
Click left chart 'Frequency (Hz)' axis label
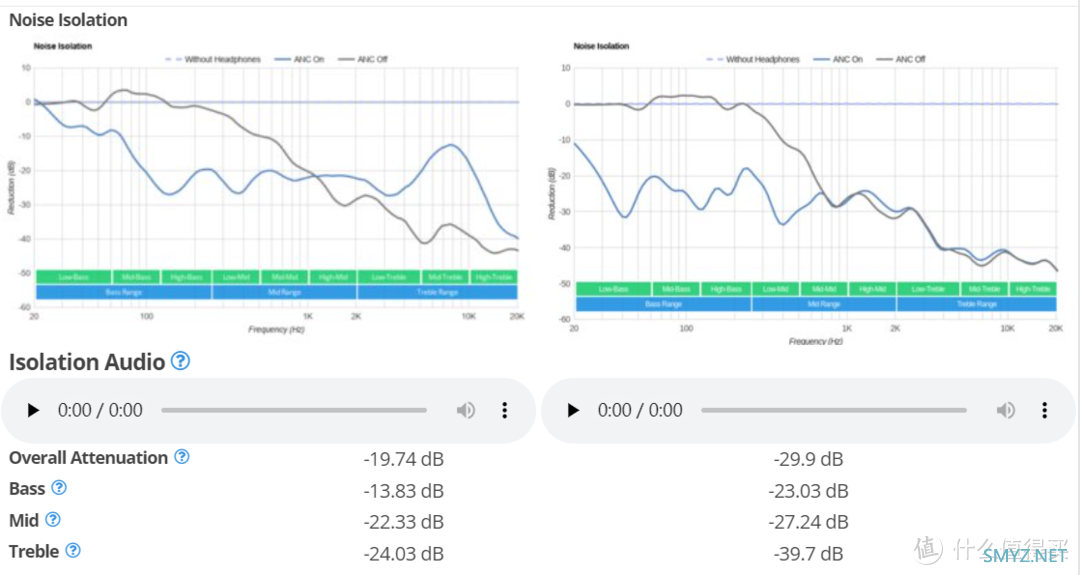[276, 330]
